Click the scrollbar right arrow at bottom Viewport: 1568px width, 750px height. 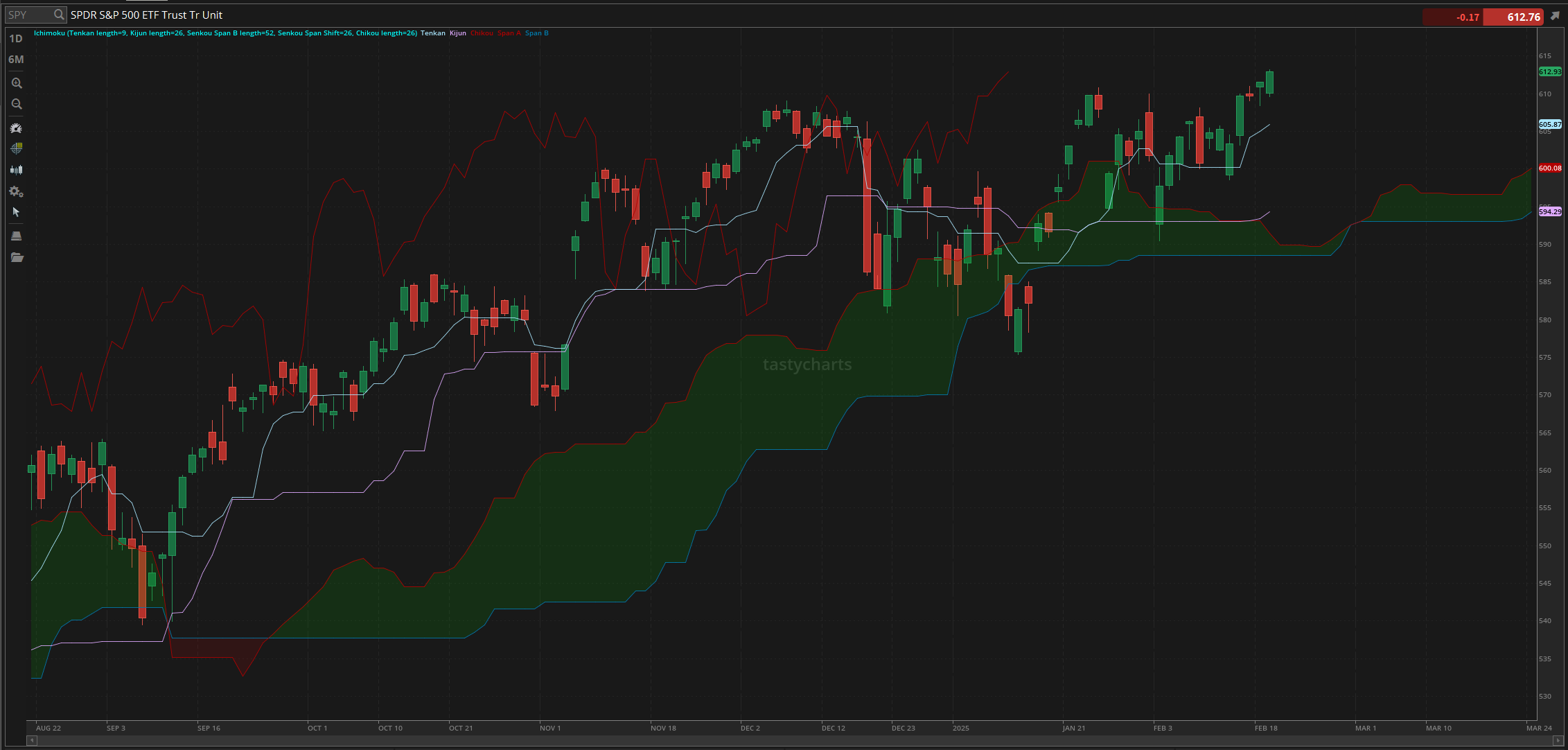[1557, 740]
